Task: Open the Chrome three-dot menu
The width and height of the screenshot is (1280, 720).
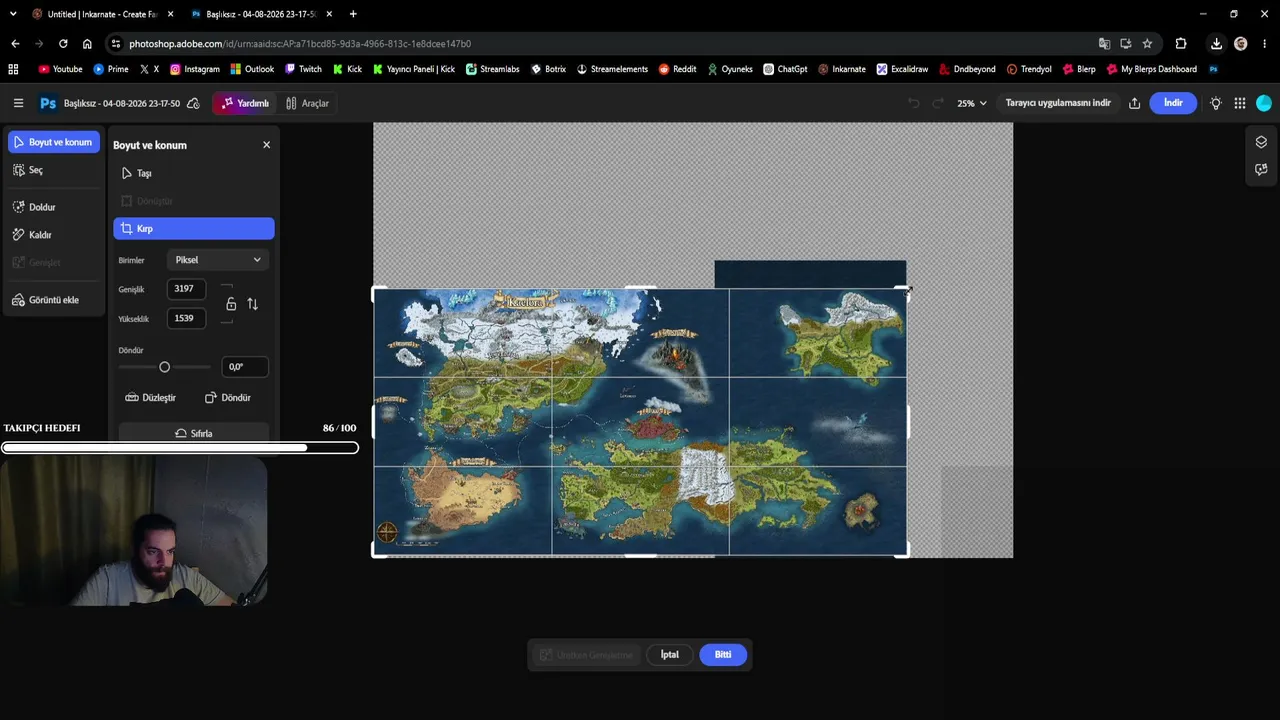Action: point(1264,44)
